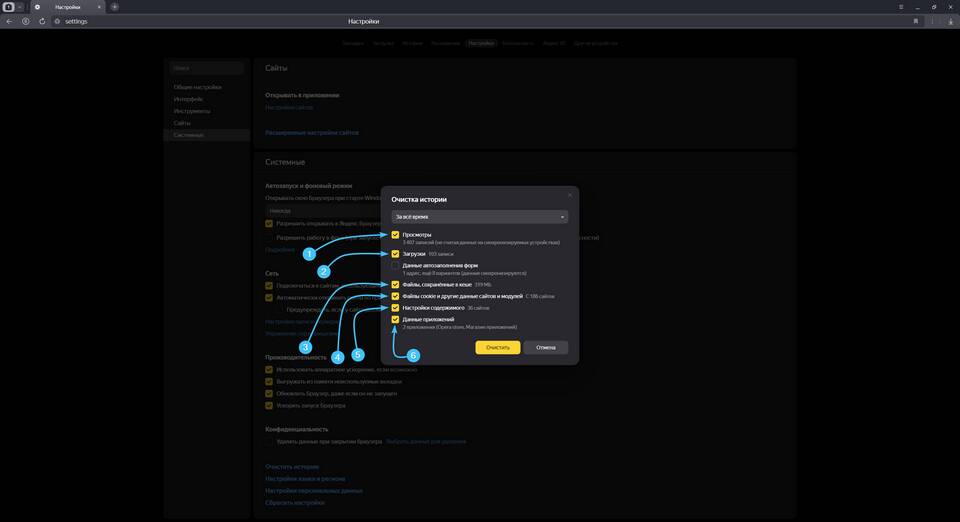Select Общие настройки in sidebar
Viewport: 960px width, 522px height.
(x=197, y=87)
